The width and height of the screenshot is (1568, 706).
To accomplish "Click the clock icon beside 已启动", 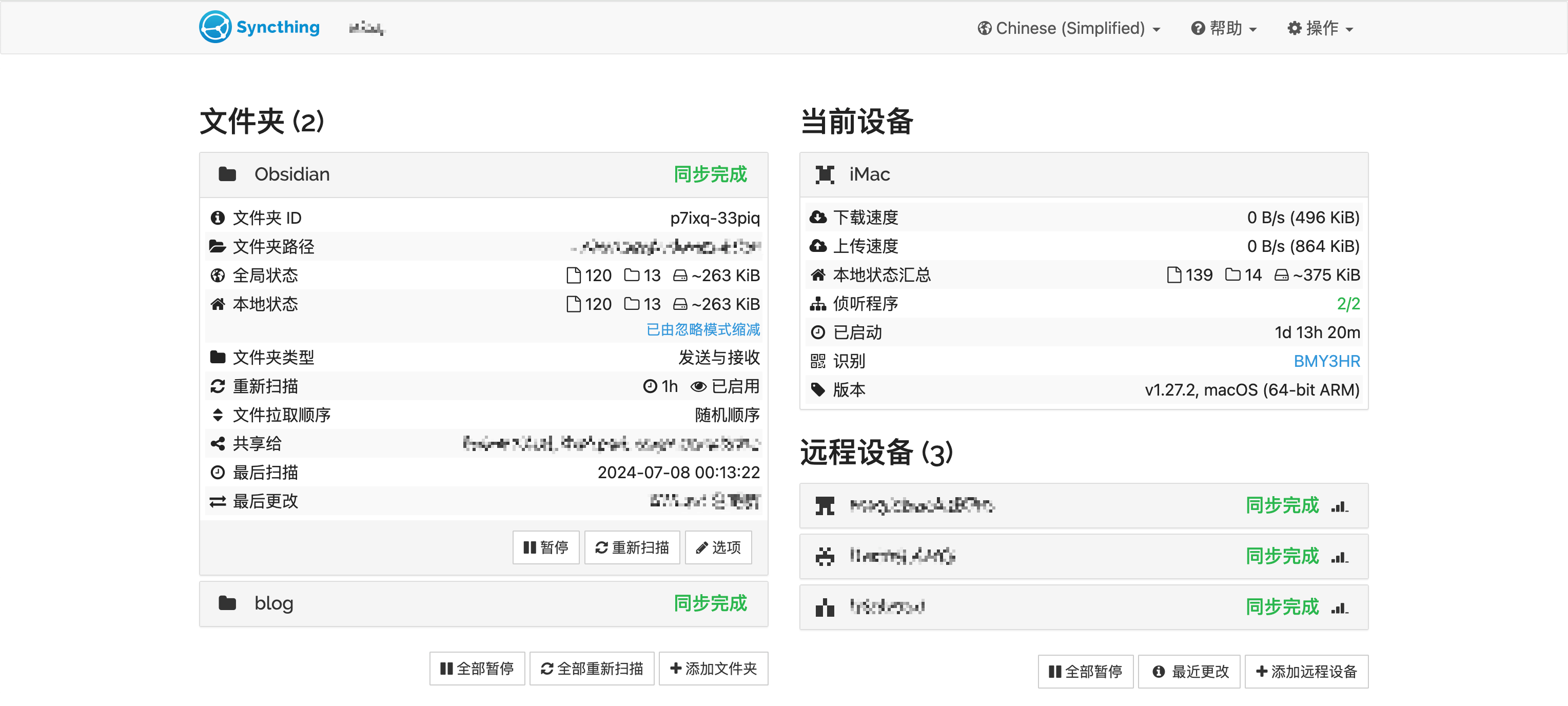I will (818, 332).
